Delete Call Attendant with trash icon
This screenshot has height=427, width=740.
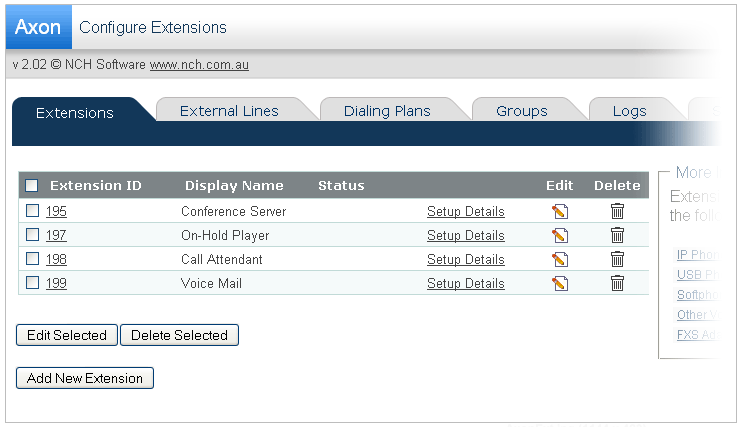click(x=617, y=259)
